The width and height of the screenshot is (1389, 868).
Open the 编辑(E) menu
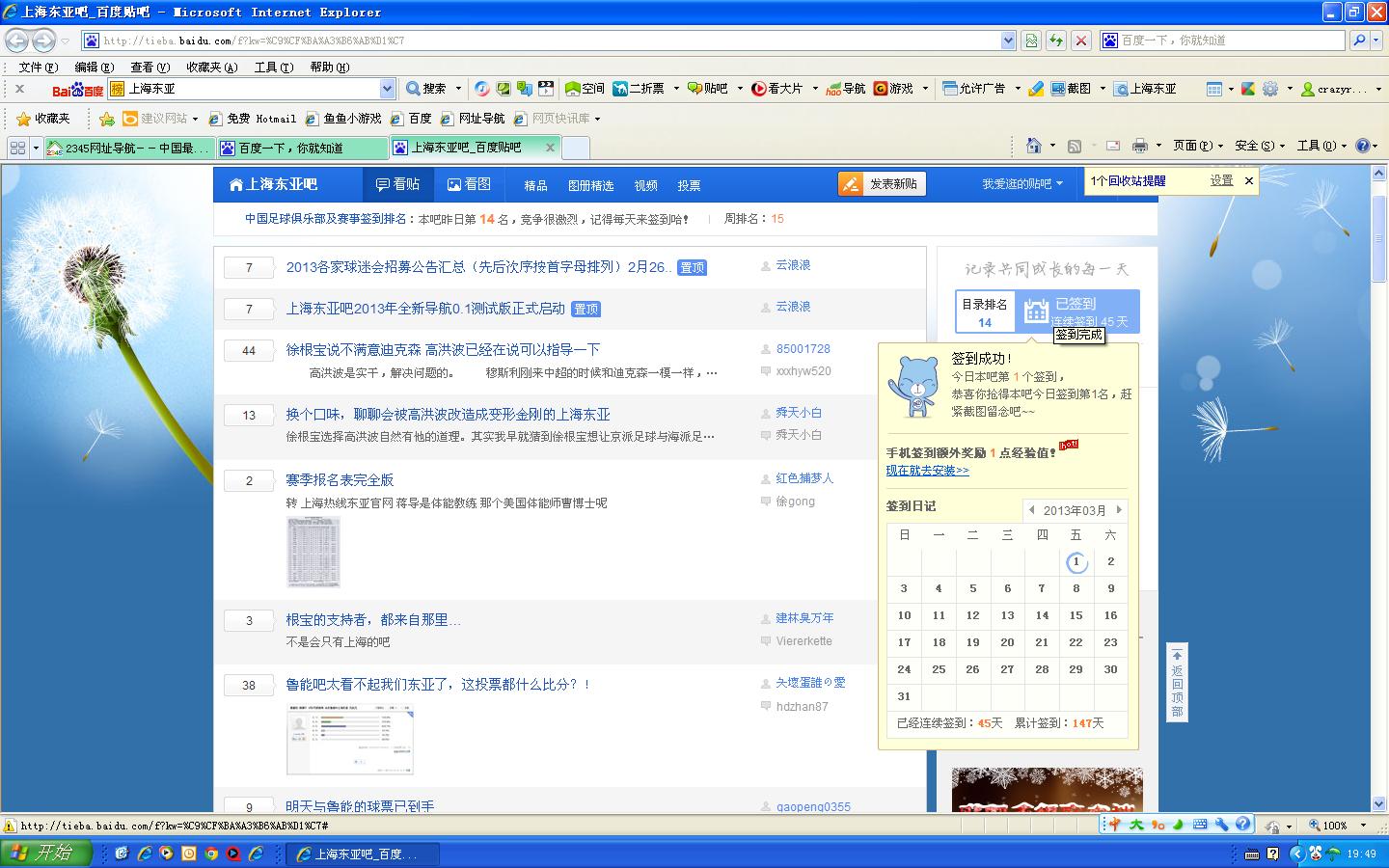coord(95,68)
